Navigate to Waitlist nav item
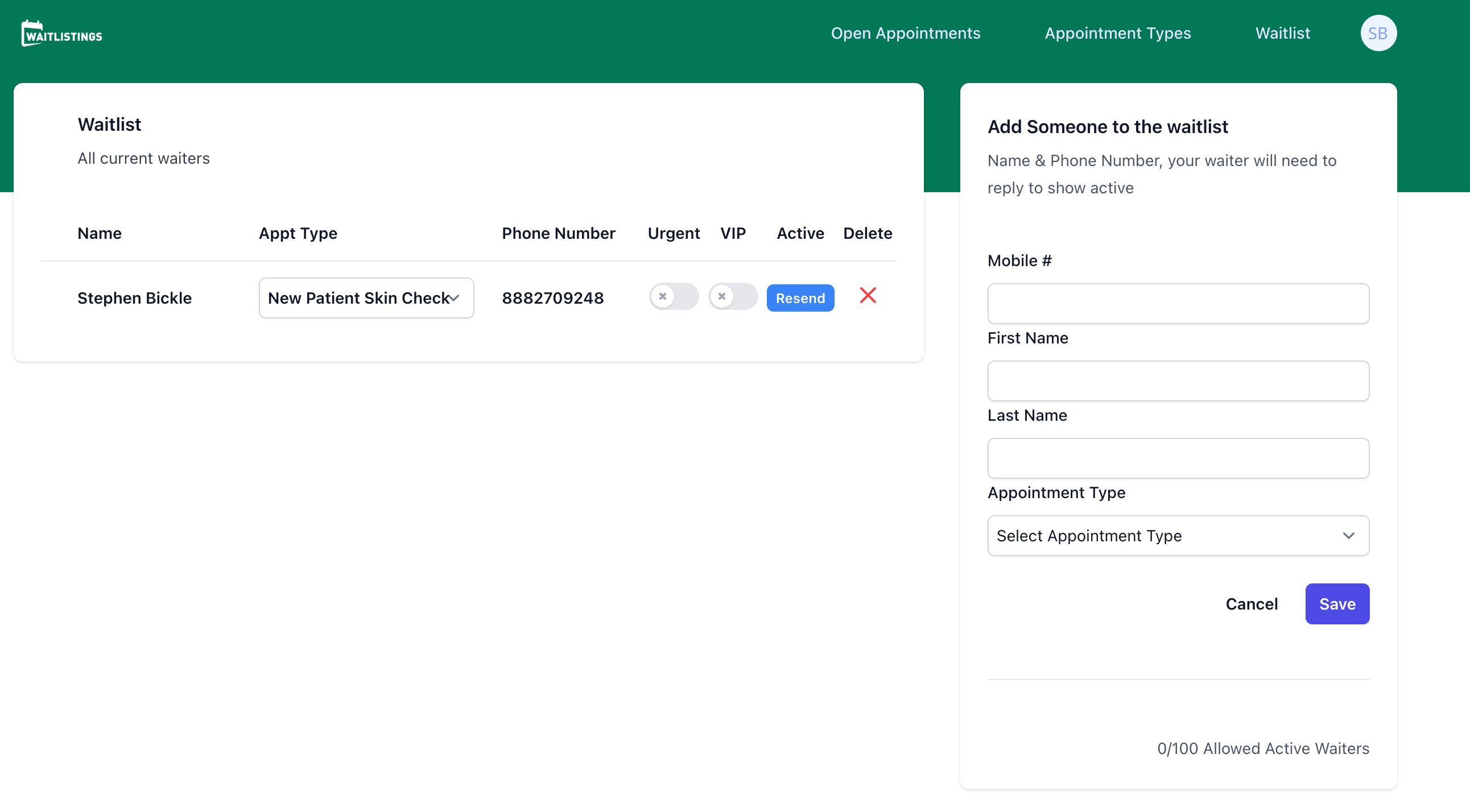Image resolution: width=1470 pixels, height=812 pixels. coord(1282,33)
